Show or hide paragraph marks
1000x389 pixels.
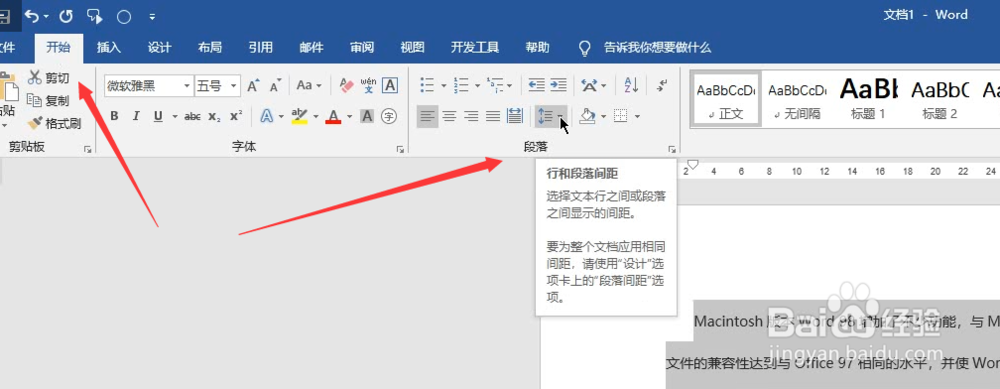click(662, 85)
